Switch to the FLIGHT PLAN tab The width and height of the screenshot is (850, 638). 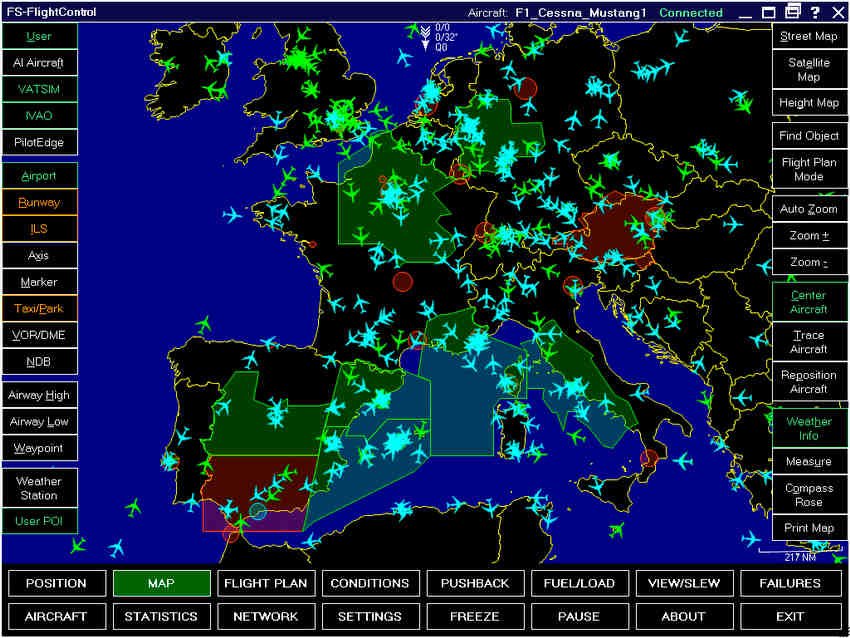(266, 583)
